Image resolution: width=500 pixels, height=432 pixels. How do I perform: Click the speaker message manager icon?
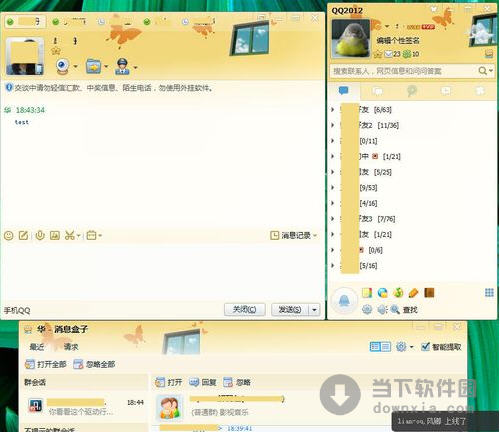[382, 310]
